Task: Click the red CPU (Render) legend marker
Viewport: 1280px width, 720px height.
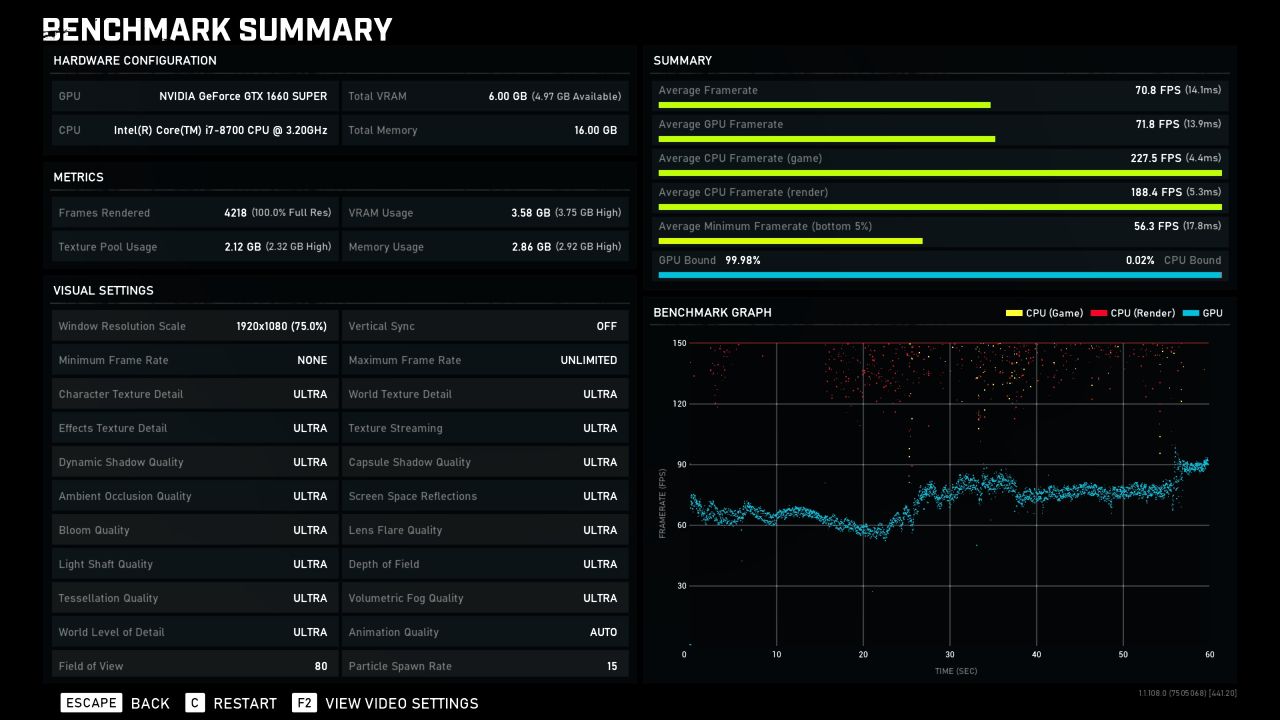Action: [1099, 313]
